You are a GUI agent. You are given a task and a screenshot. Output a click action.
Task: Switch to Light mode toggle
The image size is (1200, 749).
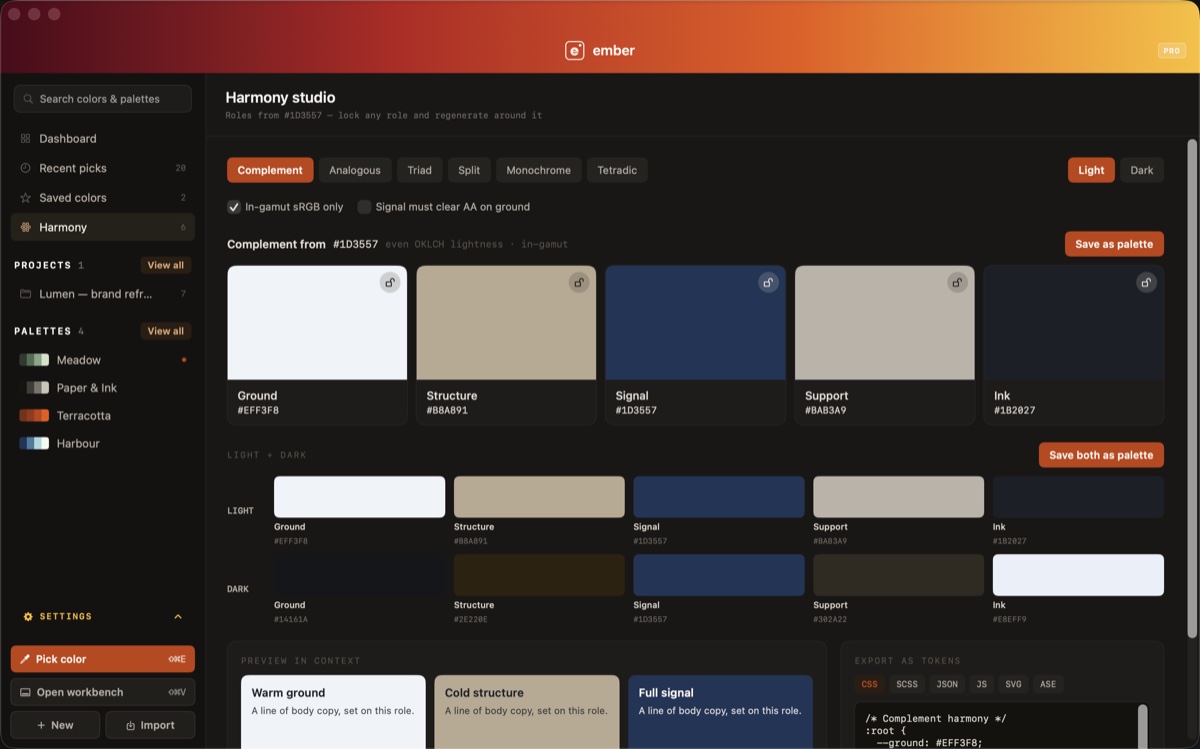1091,170
